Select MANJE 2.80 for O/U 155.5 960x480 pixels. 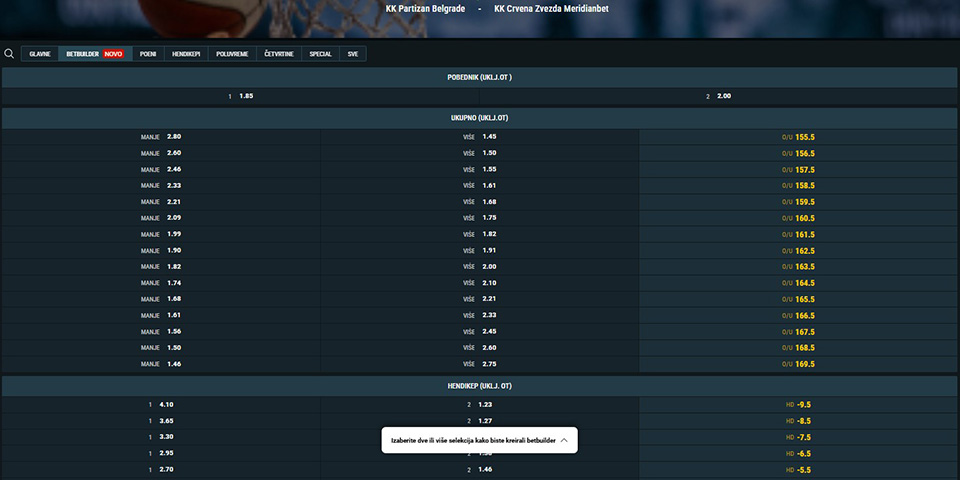tap(161, 137)
